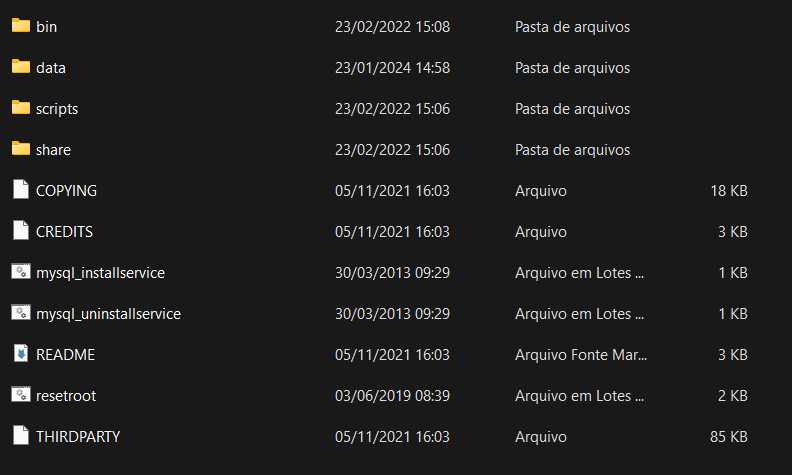Select the COPYING file icon
The height and width of the screenshot is (475, 792).
click(21, 189)
